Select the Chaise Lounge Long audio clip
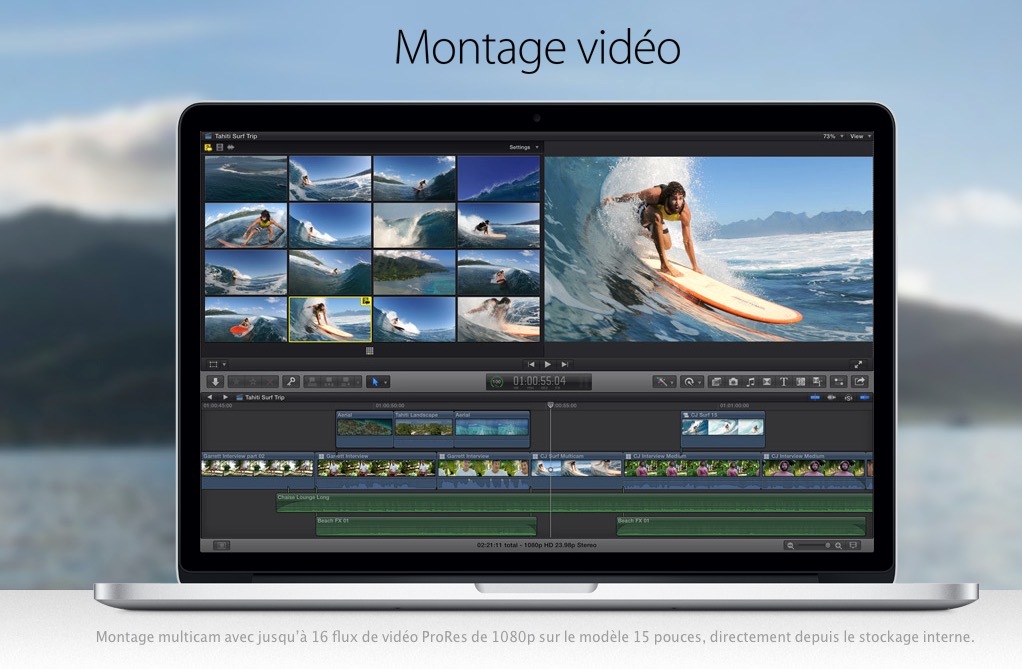The image size is (1022, 669). pyautogui.click(x=574, y=502)
